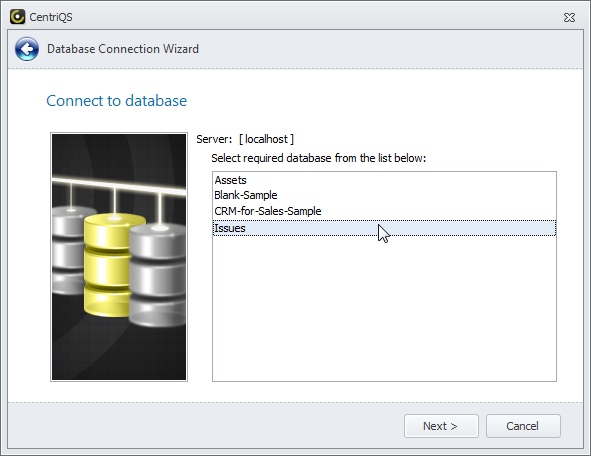Viewport: 591px width, 456px height.
Task: Select the highlighted Issues database
Action: (384, 228)
